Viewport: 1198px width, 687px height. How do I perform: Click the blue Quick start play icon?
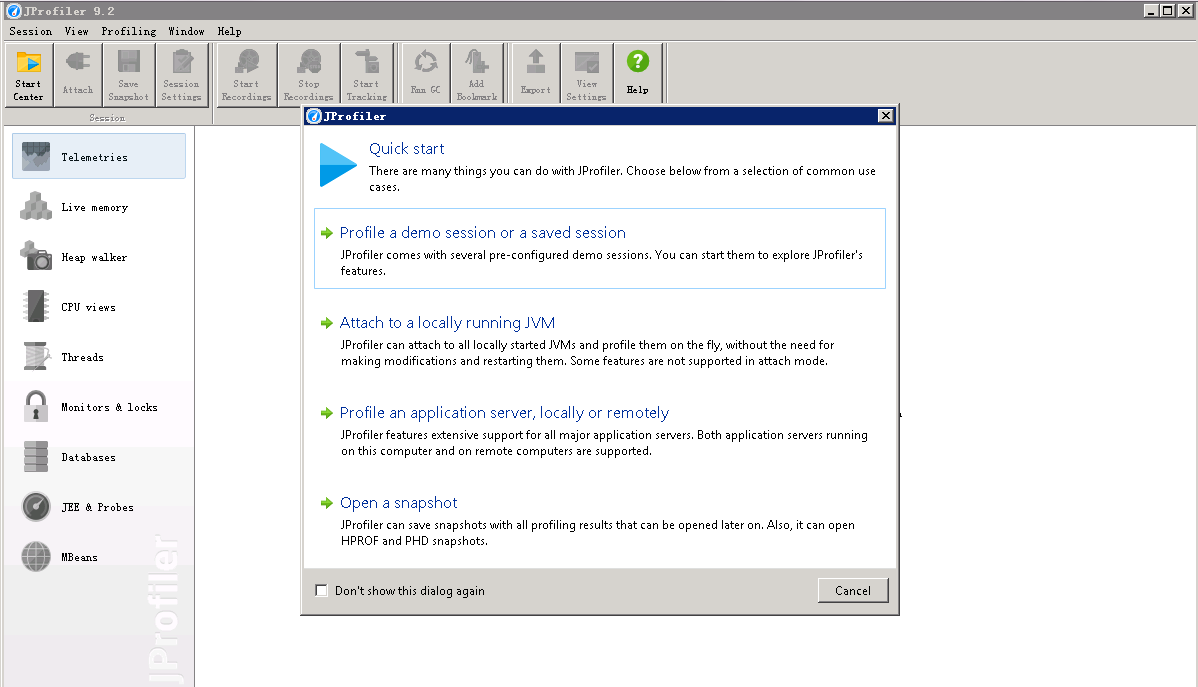click(337, 165)
